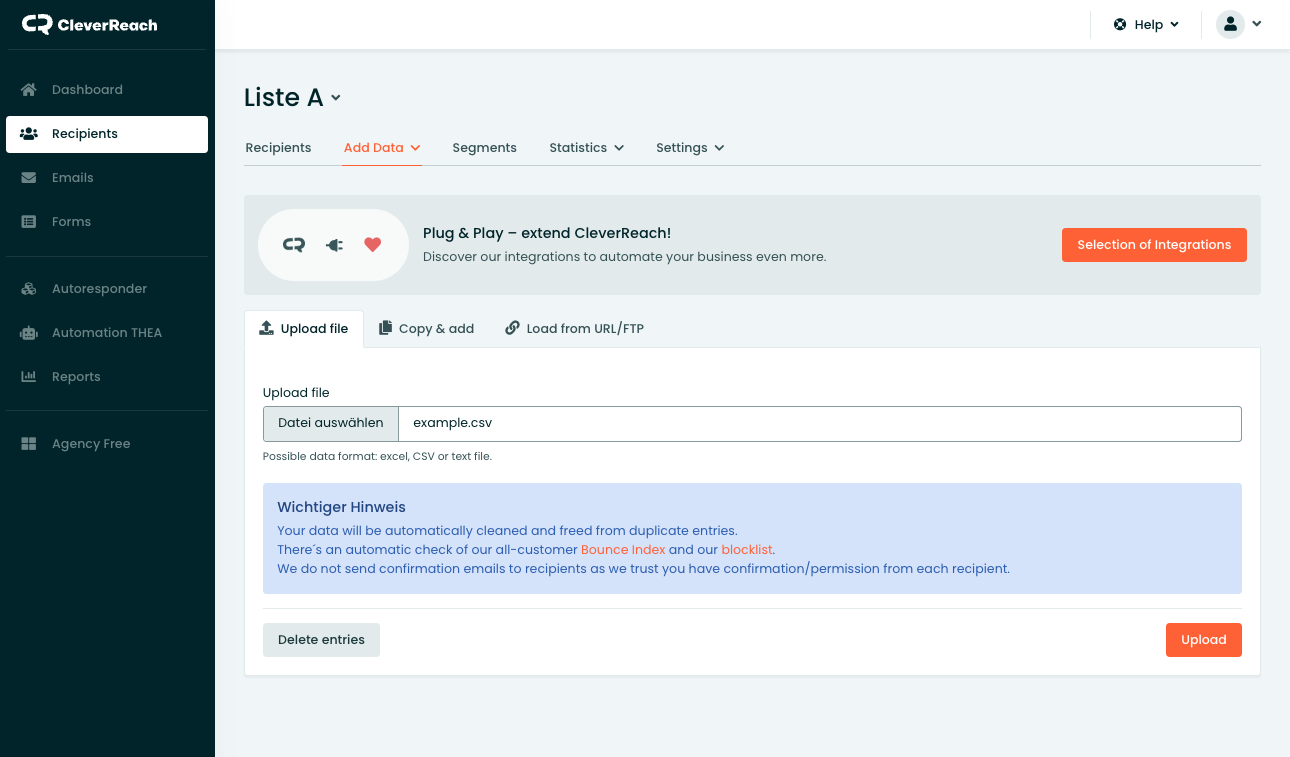The height and width of the screenshot is (757, 1290).
Task: Click the Datei auswählen file button
Action: coord(331,423)
